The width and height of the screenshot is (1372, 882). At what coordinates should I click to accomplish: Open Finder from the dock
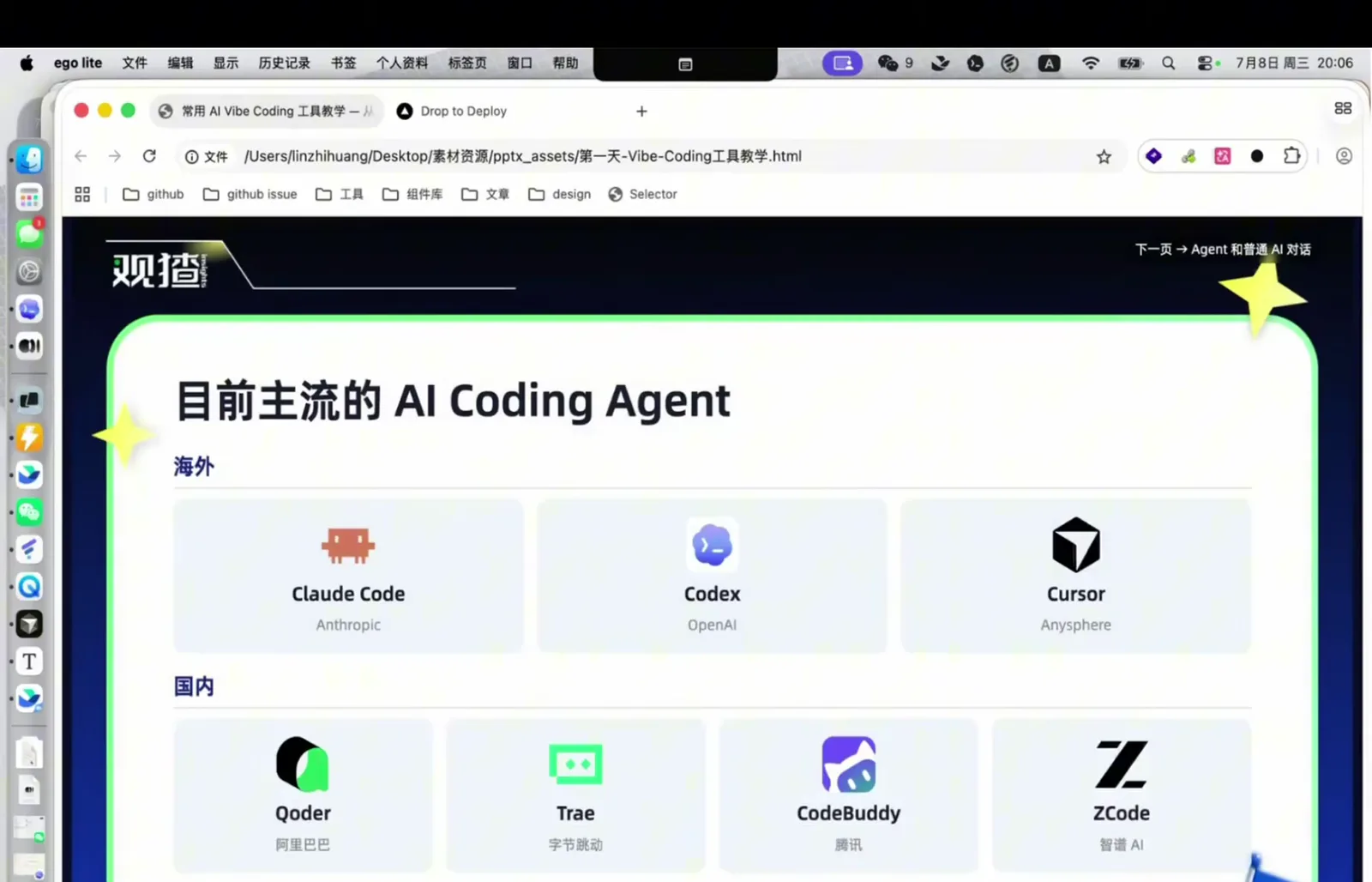[x=29, y=160]
